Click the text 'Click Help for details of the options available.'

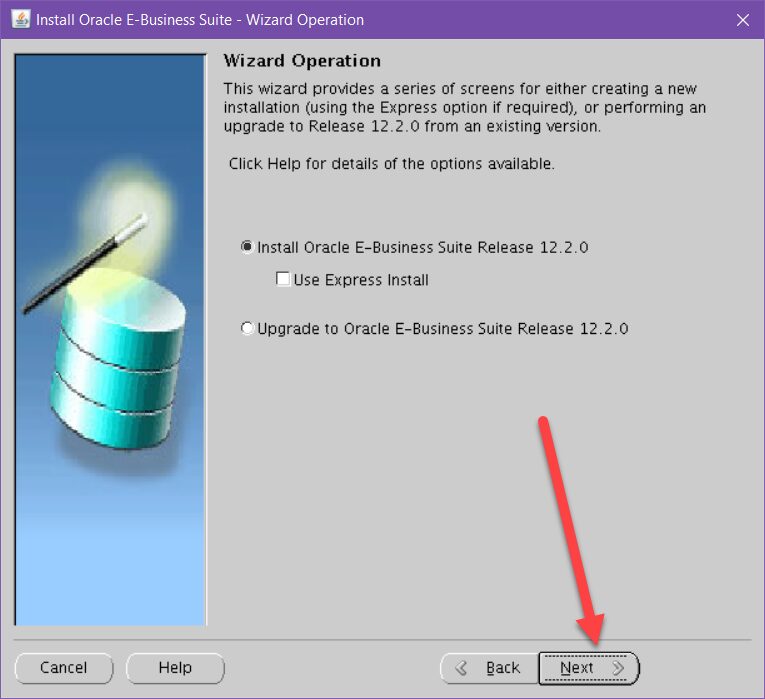pyautogui.click(x=392, y=164)
